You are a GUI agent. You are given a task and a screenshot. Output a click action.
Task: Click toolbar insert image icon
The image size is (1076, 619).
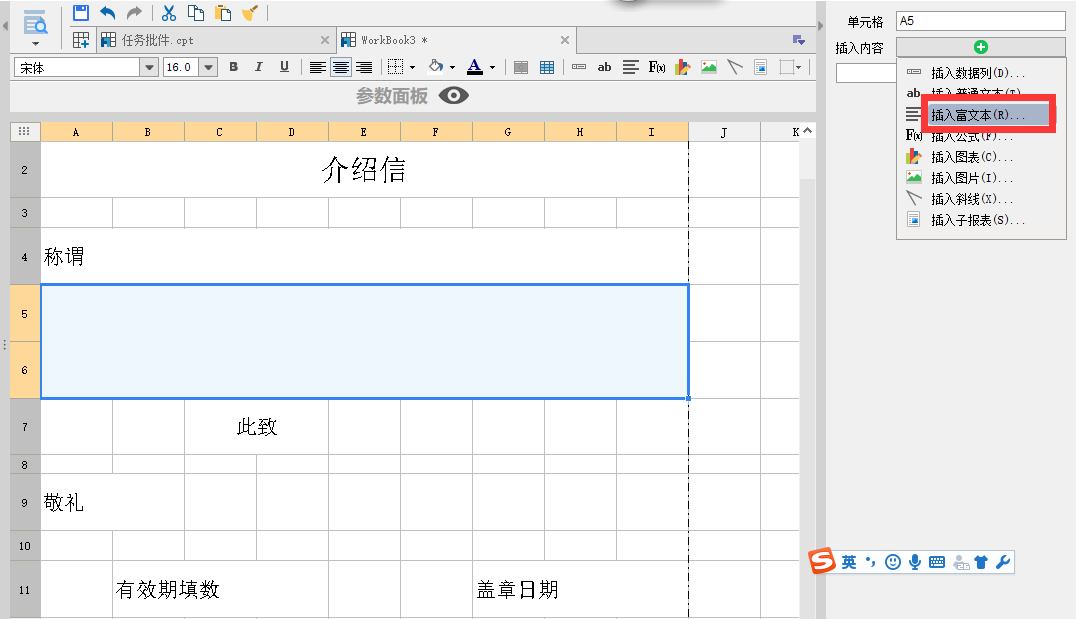point(709,67)
